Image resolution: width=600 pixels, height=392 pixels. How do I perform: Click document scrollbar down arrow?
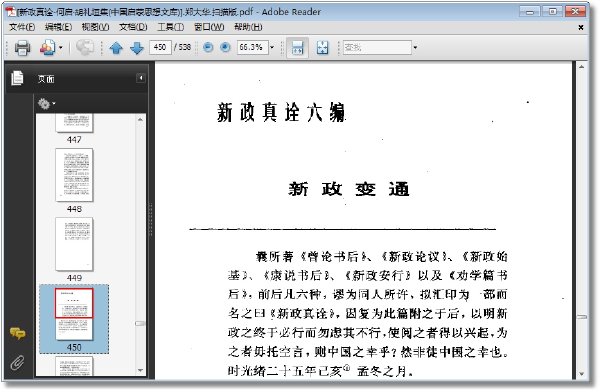pos(581,374)
